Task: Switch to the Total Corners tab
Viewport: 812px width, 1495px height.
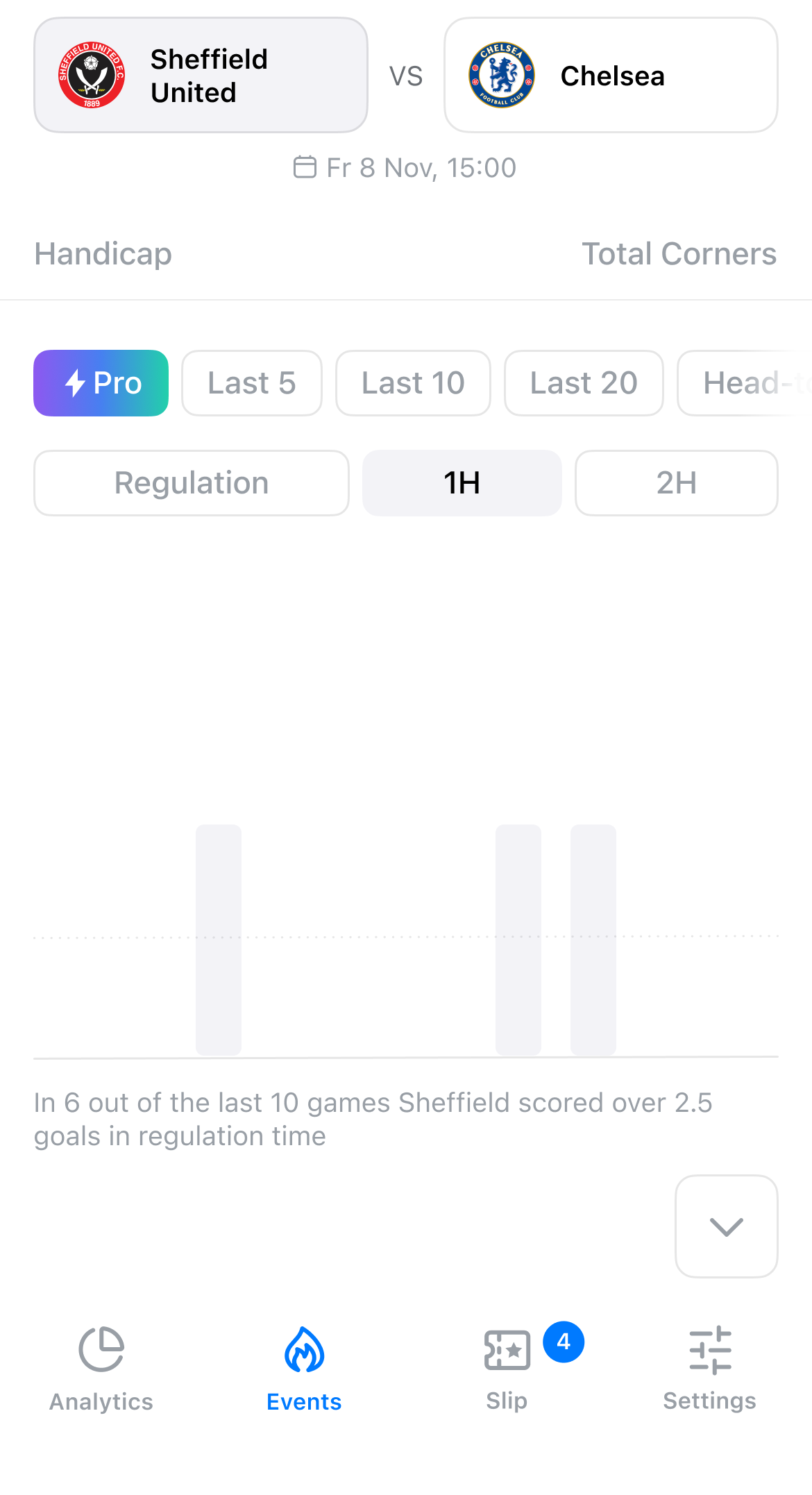Action: [679, 254]
